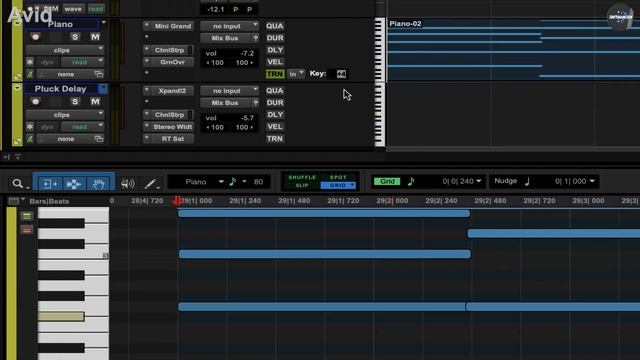Toggle Piano TRN transpose property

tap(275, 74)
